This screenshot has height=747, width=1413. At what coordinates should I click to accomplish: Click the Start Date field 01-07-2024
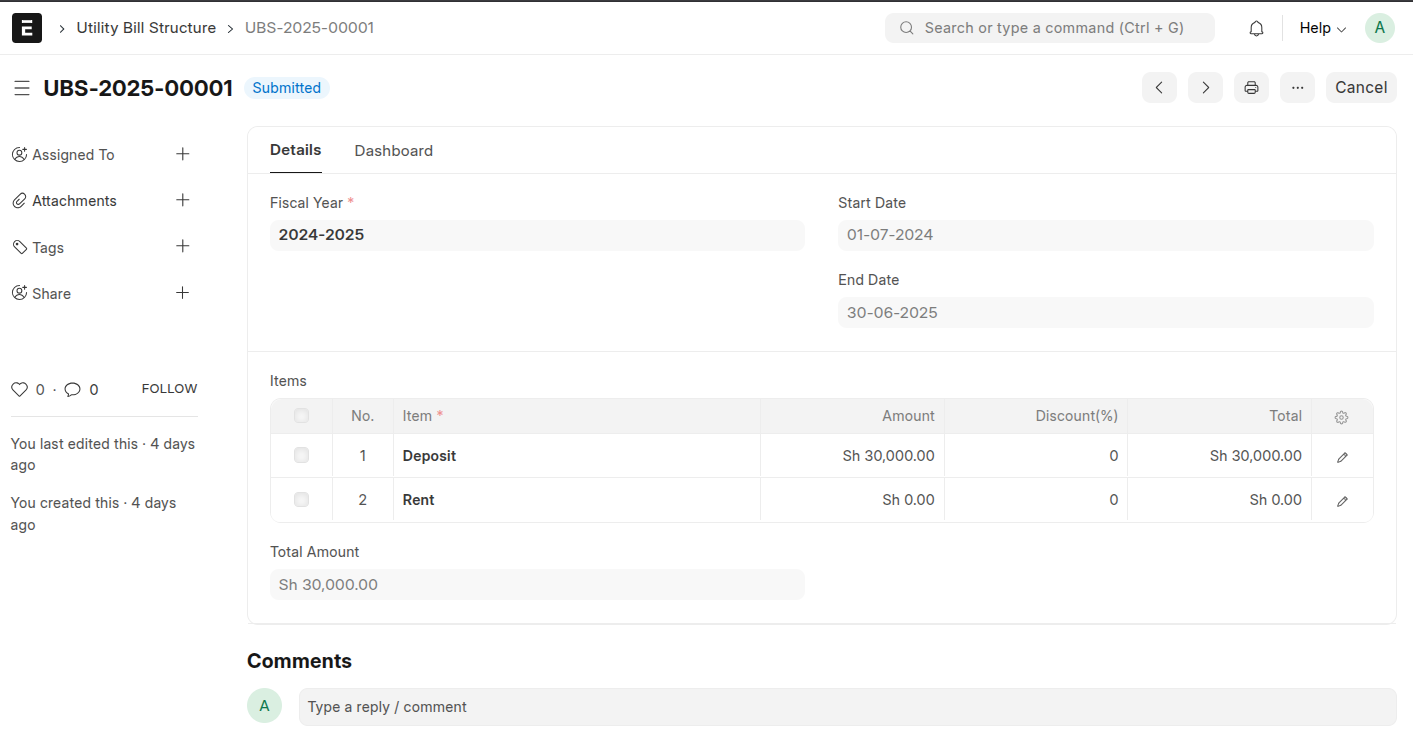[1106, 235]
